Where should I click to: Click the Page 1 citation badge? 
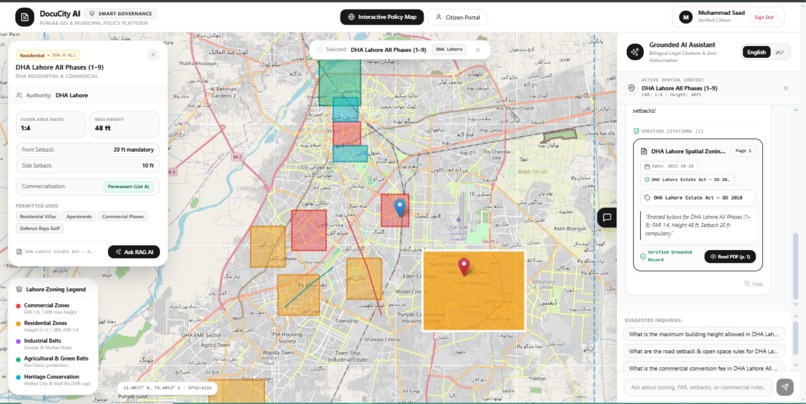(743, 151)
